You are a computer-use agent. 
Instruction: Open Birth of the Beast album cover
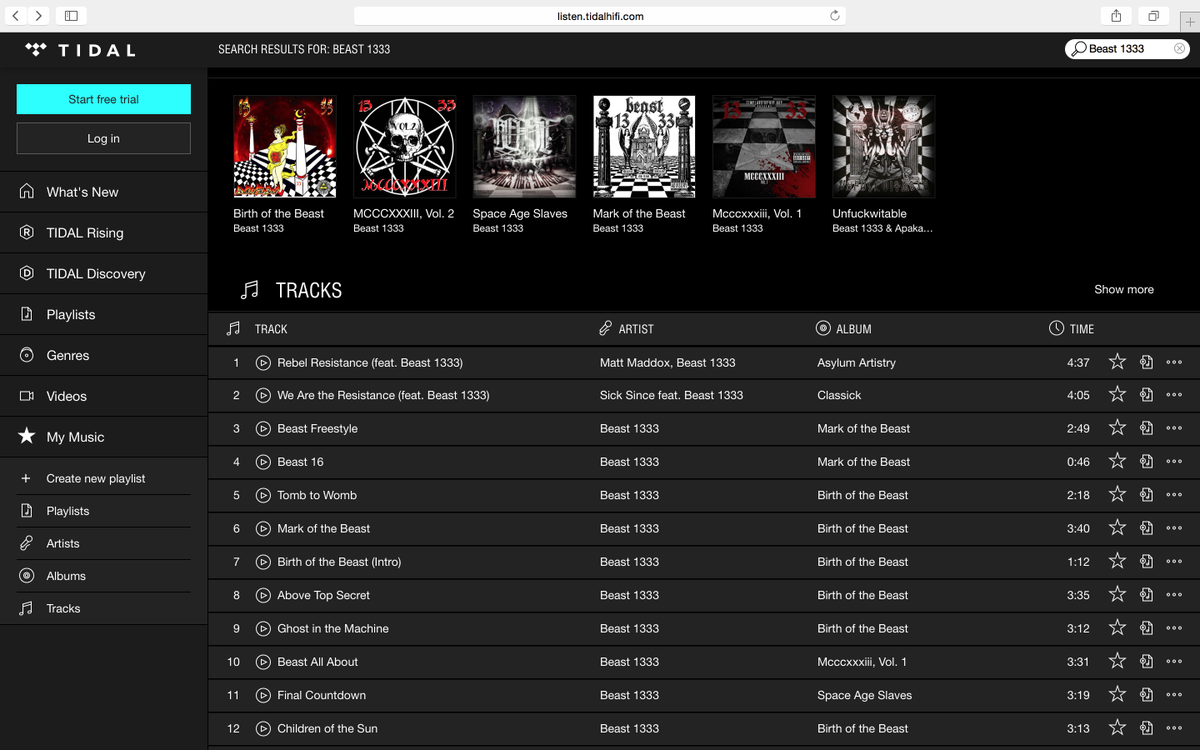pyautogui.click(x=285, y=147)
